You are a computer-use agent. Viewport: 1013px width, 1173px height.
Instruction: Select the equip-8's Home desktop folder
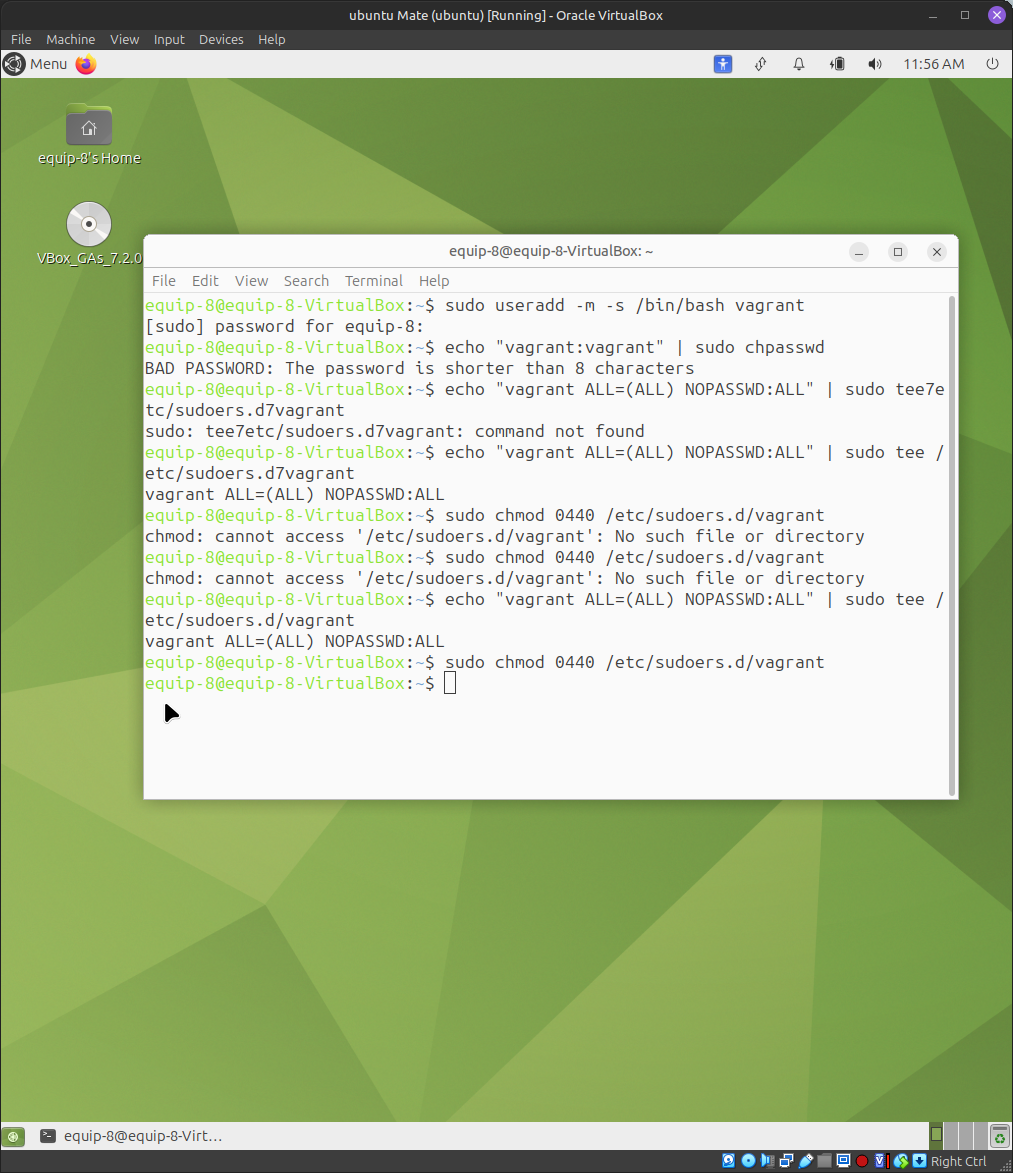[x=89, y=135]
